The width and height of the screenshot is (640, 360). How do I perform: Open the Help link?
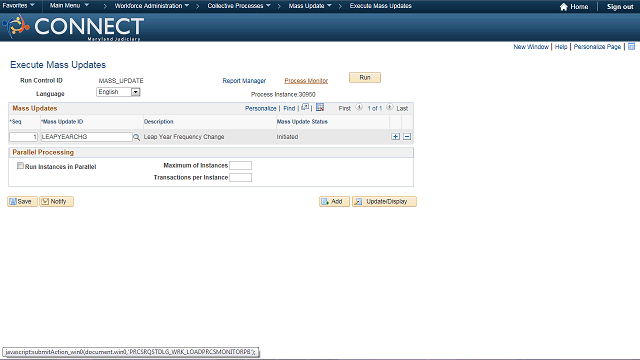(x=561, y=47)
